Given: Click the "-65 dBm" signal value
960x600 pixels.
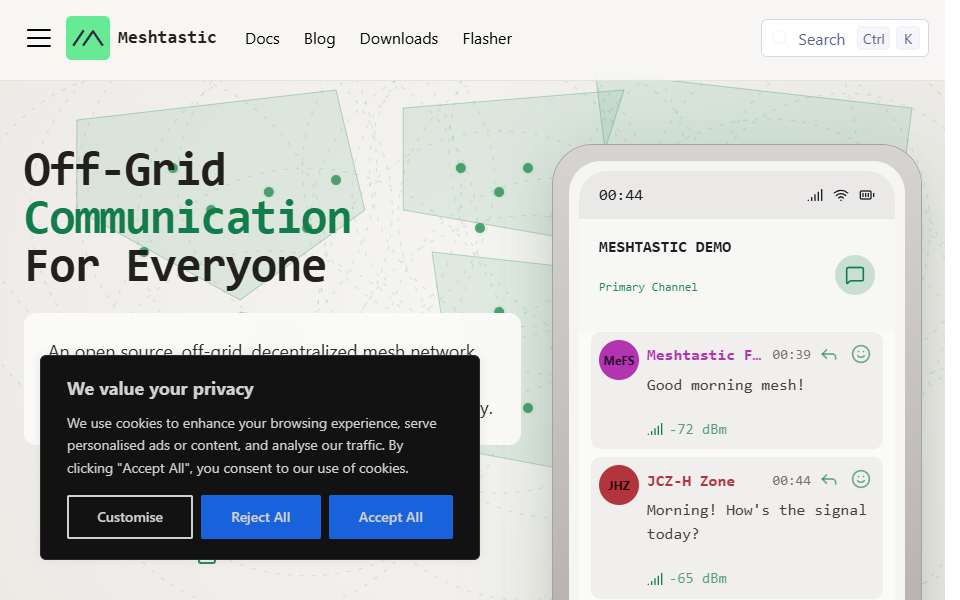Looking at the screenshot, I should 698,579.
